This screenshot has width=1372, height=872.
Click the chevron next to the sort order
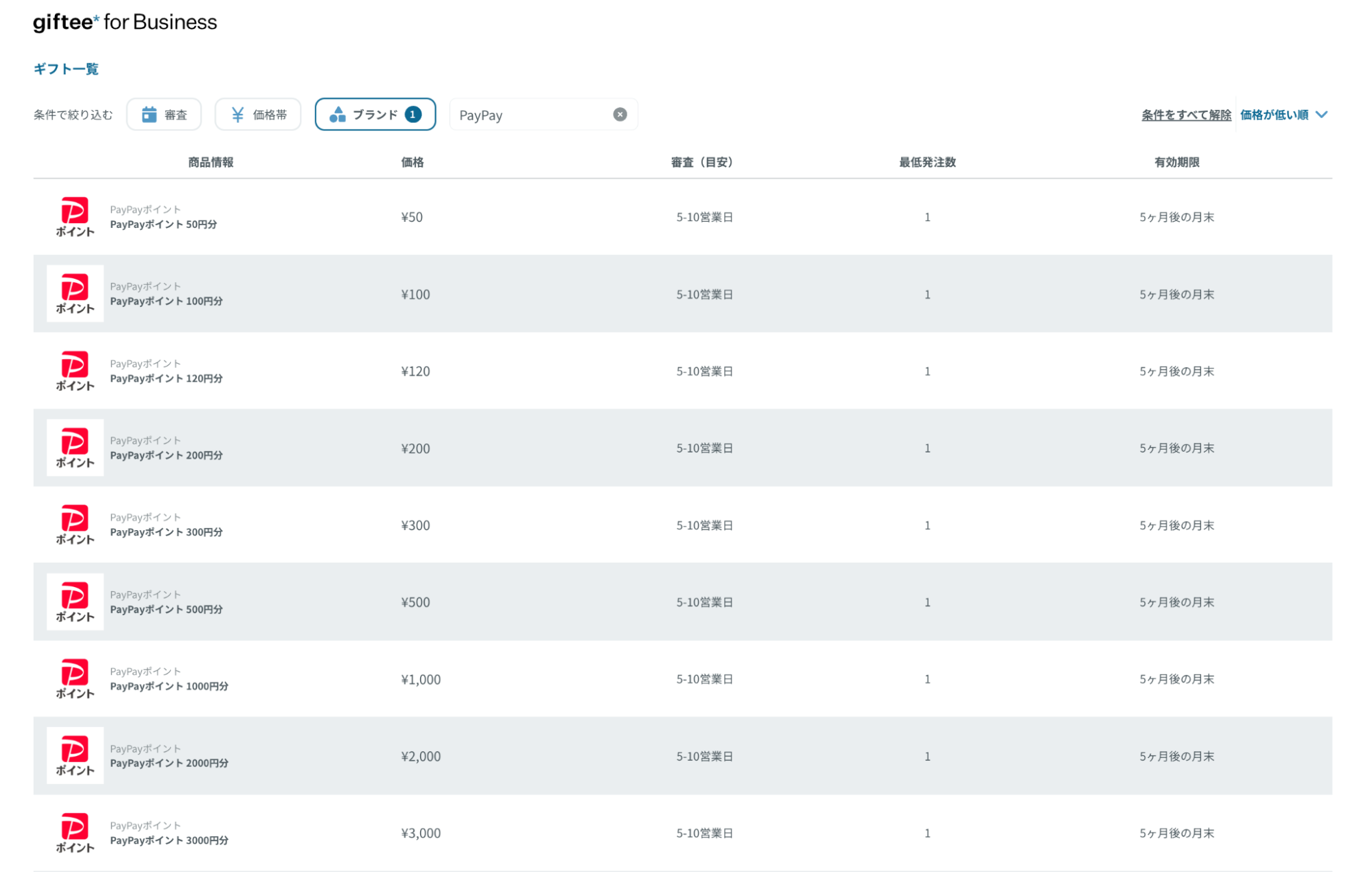[1321, 115]
